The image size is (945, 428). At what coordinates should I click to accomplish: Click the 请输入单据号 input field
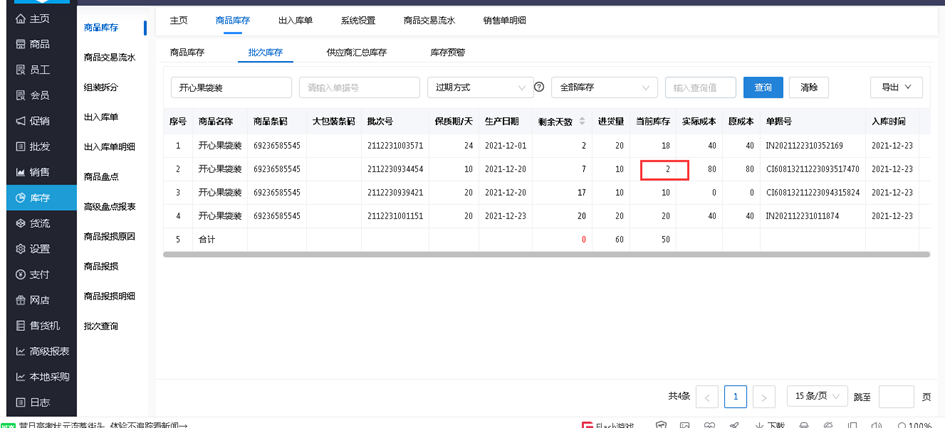coord(359,88)
